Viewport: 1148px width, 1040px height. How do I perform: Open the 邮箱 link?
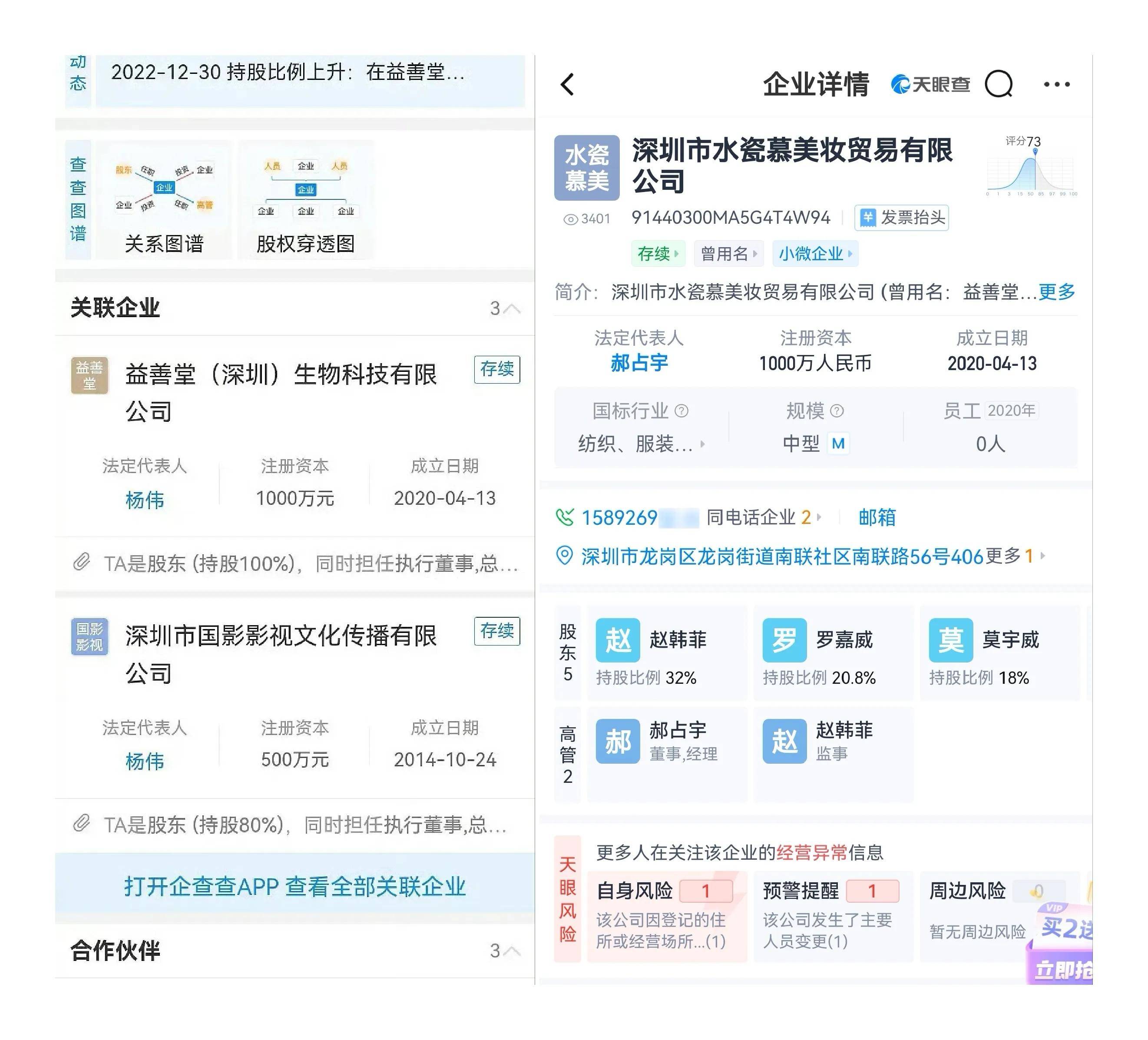click(877, 517)
